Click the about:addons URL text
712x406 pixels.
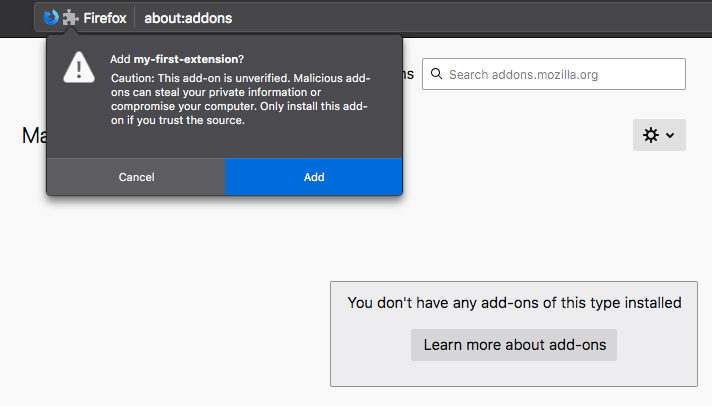(x=188, y=18)
